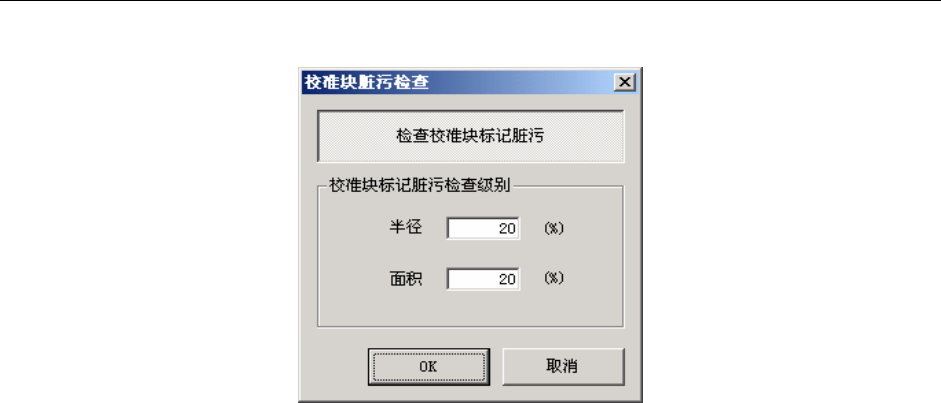Click the (%) unit next to 面积
The height and width of the screenshot is (403, 941).
pyautogui.click(x=554, y=279)
